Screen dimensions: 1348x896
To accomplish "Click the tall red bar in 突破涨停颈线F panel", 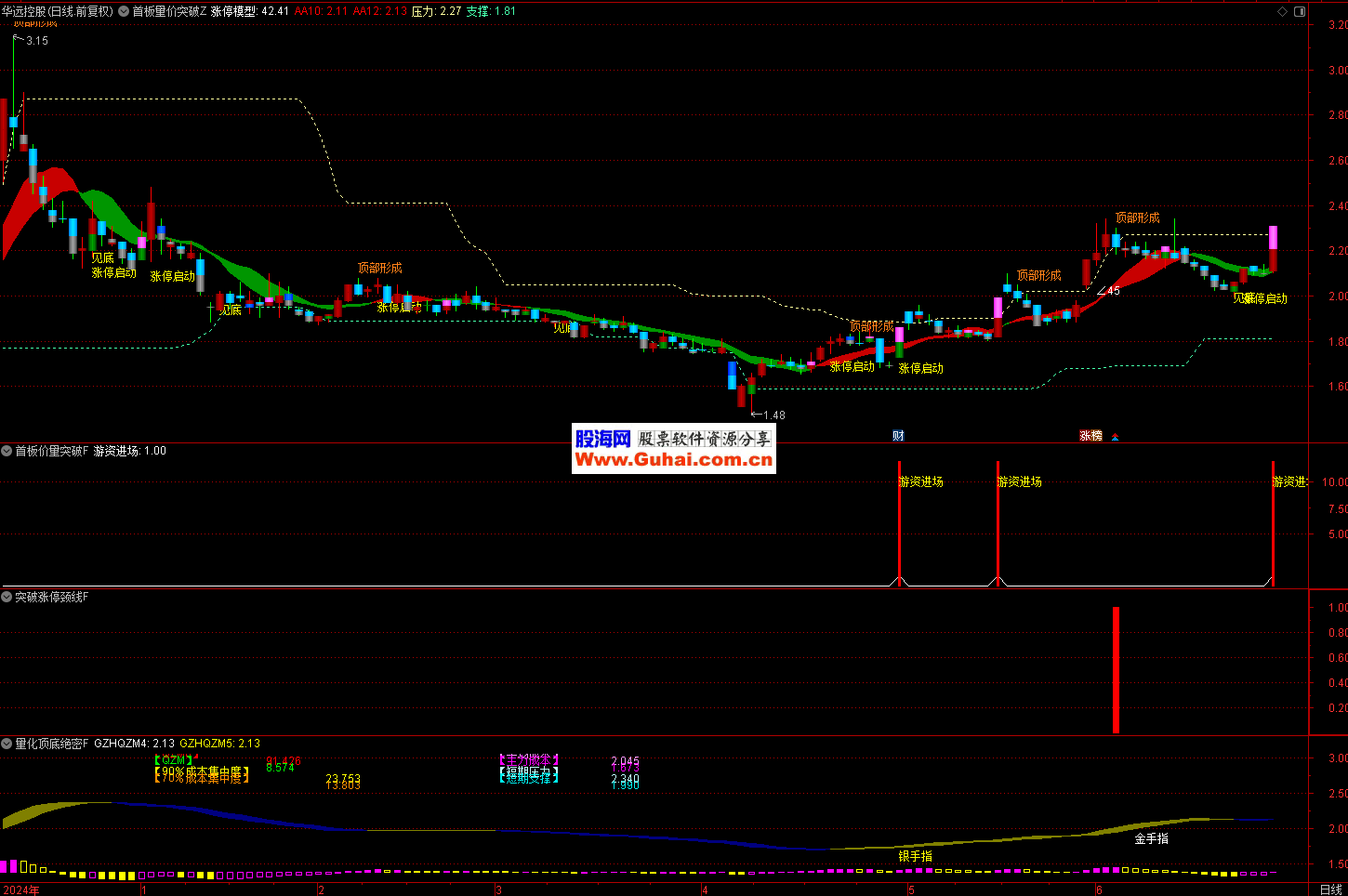I will pyautogui.click(x=1116, y=670).
